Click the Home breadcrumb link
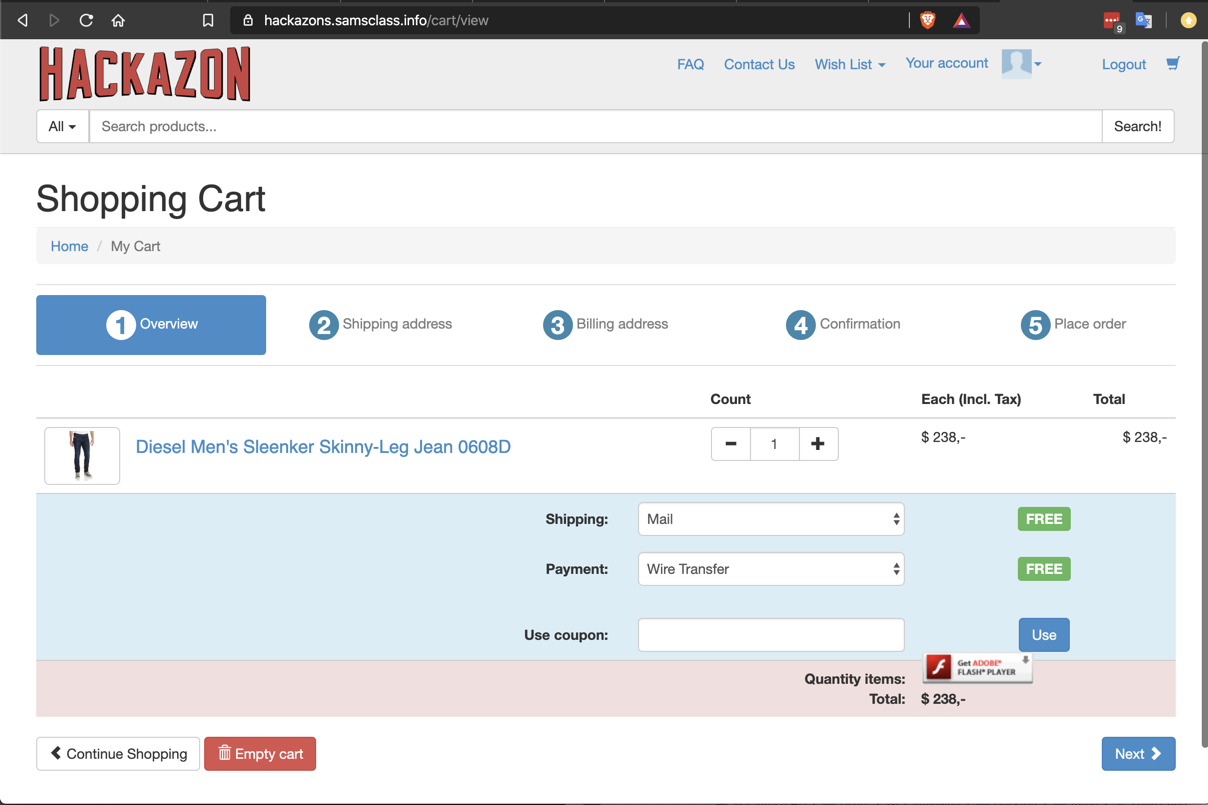 point(69,246)
